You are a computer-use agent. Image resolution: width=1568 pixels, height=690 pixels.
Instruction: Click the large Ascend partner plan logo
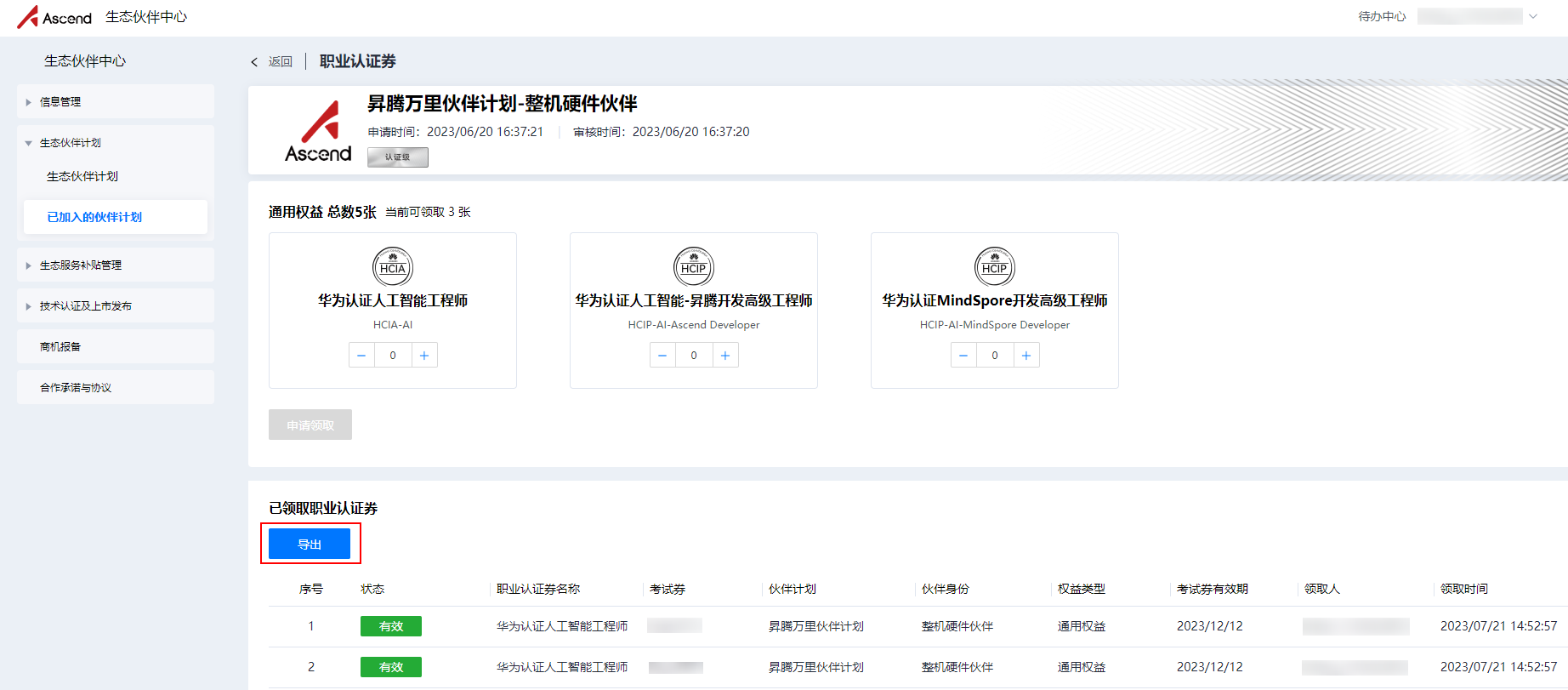(x=318, y=131)
